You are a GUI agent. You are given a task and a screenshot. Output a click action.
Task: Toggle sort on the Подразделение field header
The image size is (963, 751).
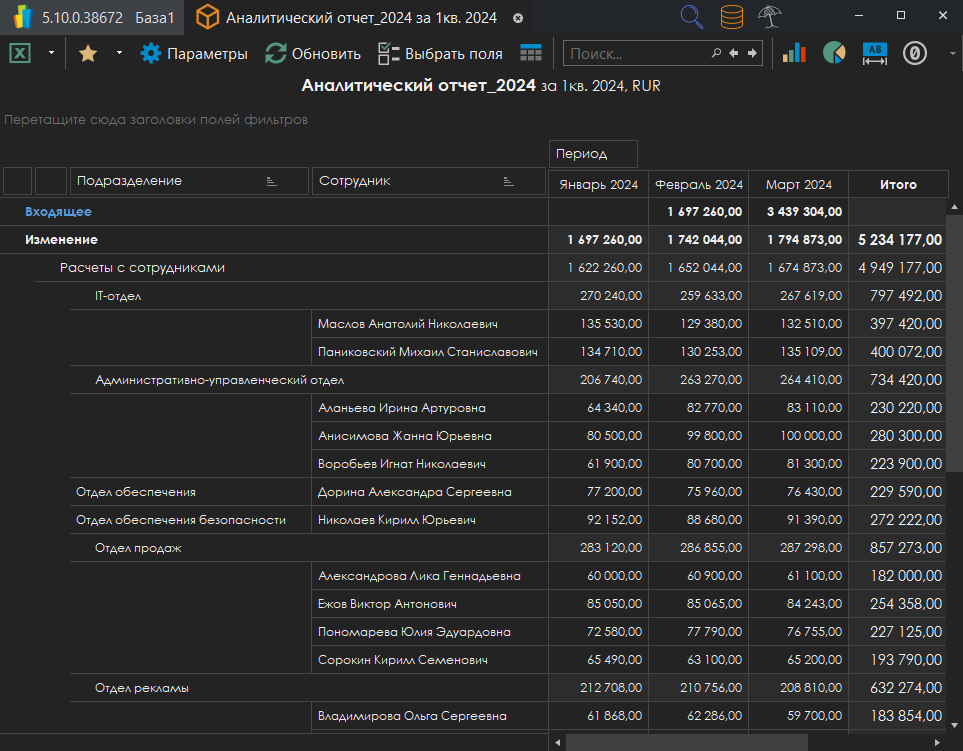[270, 181]
